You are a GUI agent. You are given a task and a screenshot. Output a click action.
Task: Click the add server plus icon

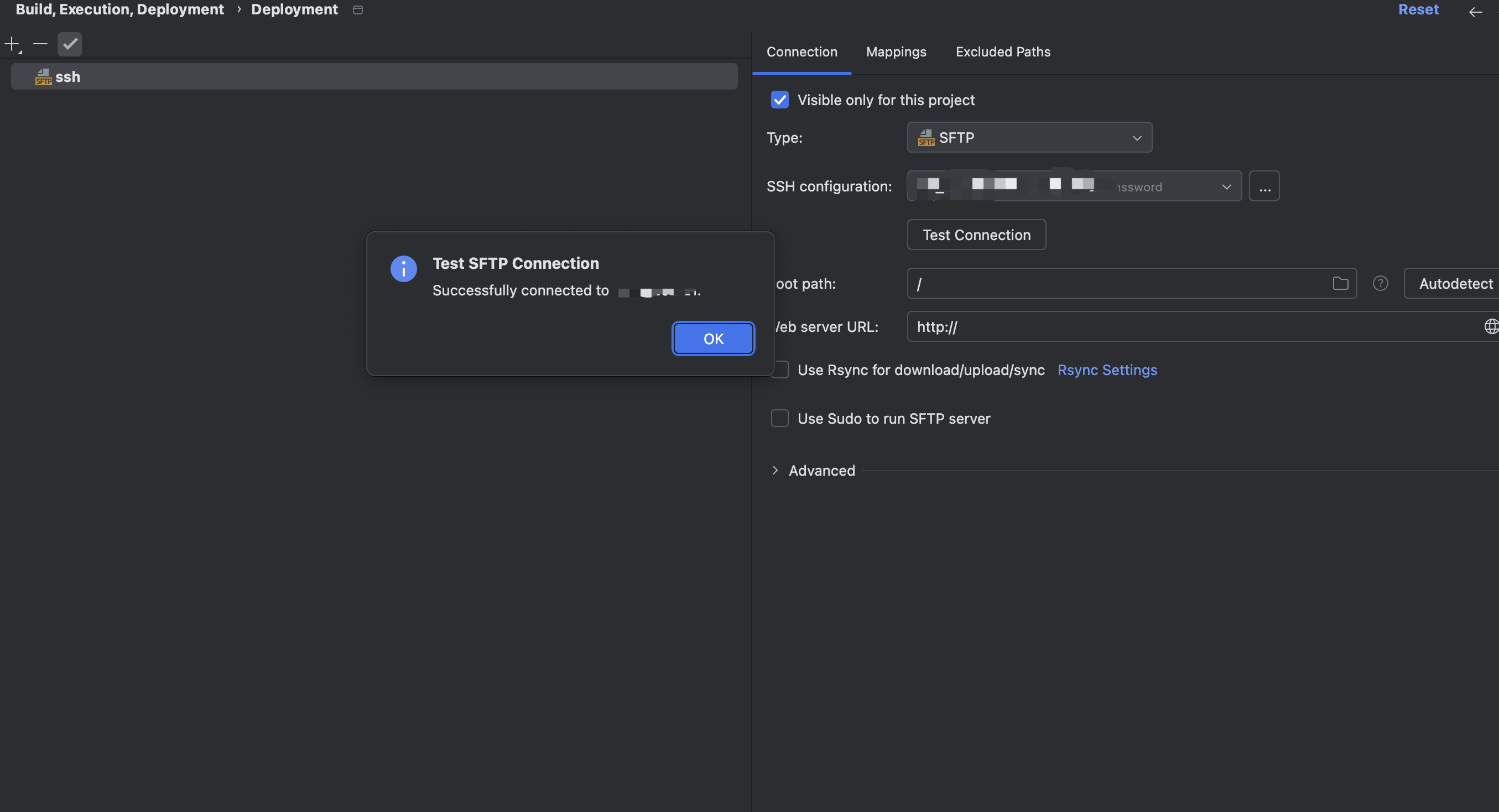[x=12, y=44]
